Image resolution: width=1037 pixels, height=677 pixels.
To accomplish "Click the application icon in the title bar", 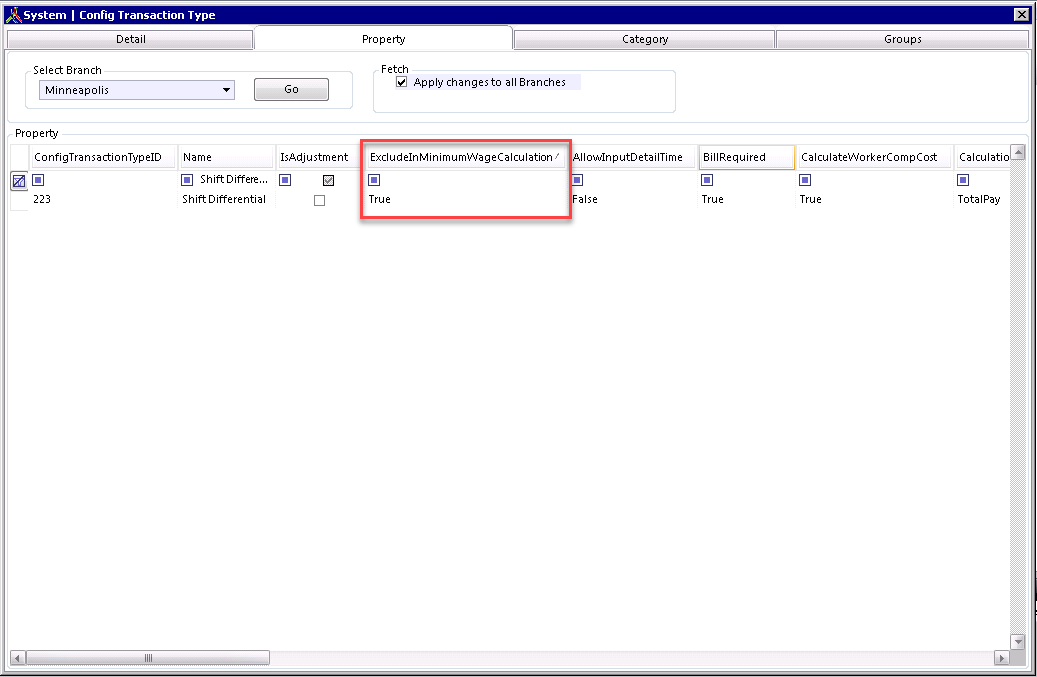I will point(13,15).
